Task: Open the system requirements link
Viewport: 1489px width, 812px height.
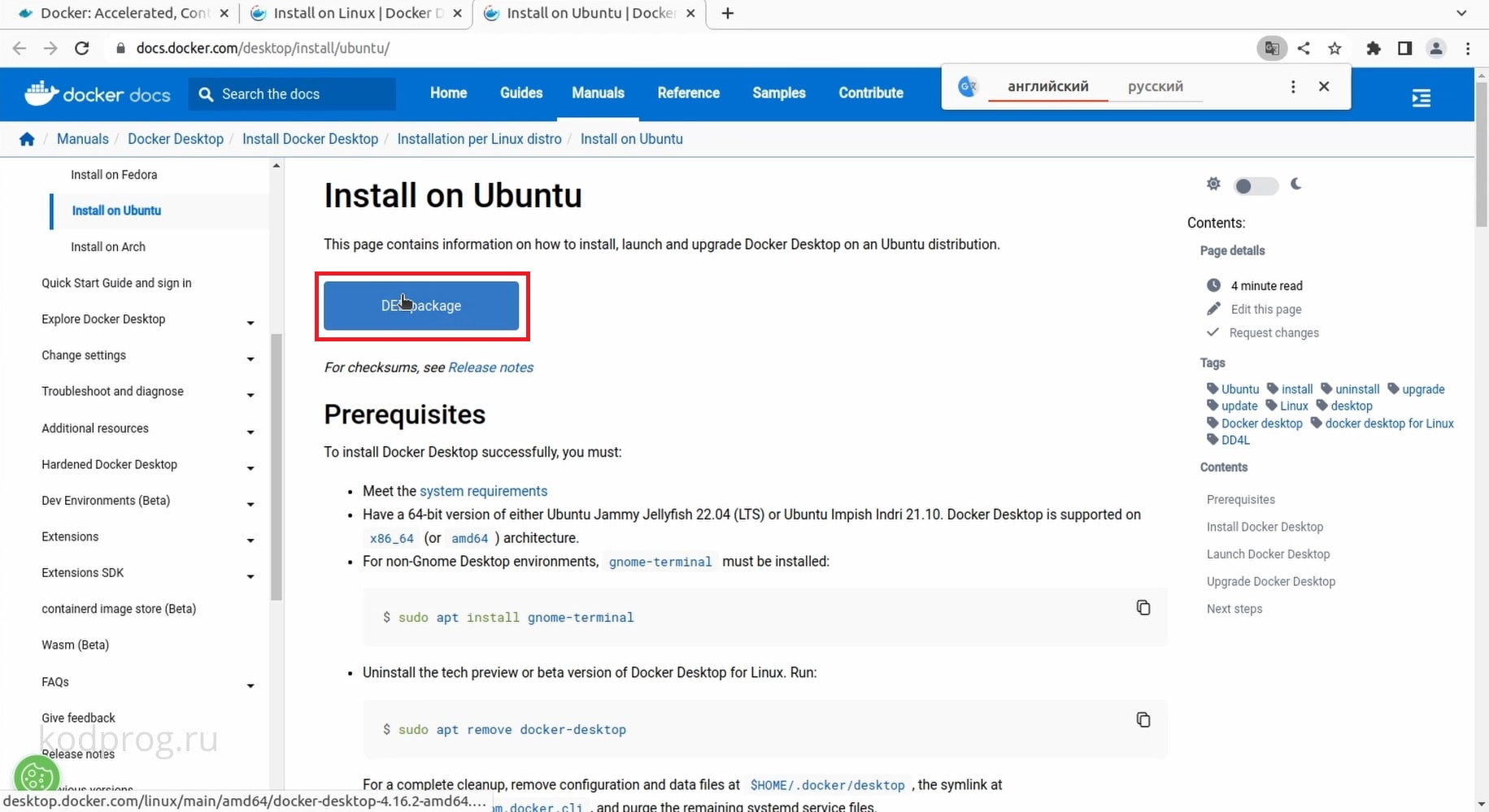Action: [483, 491]
